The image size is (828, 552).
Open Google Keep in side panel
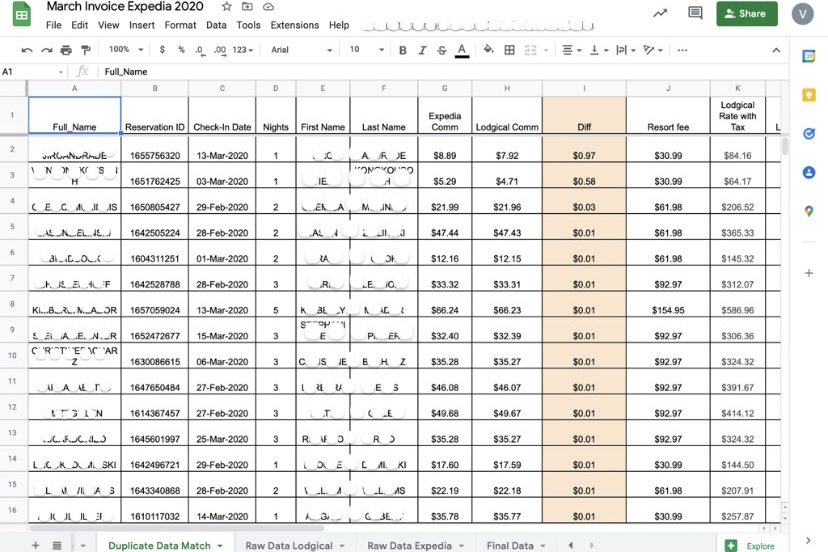(x=808, y=95)
